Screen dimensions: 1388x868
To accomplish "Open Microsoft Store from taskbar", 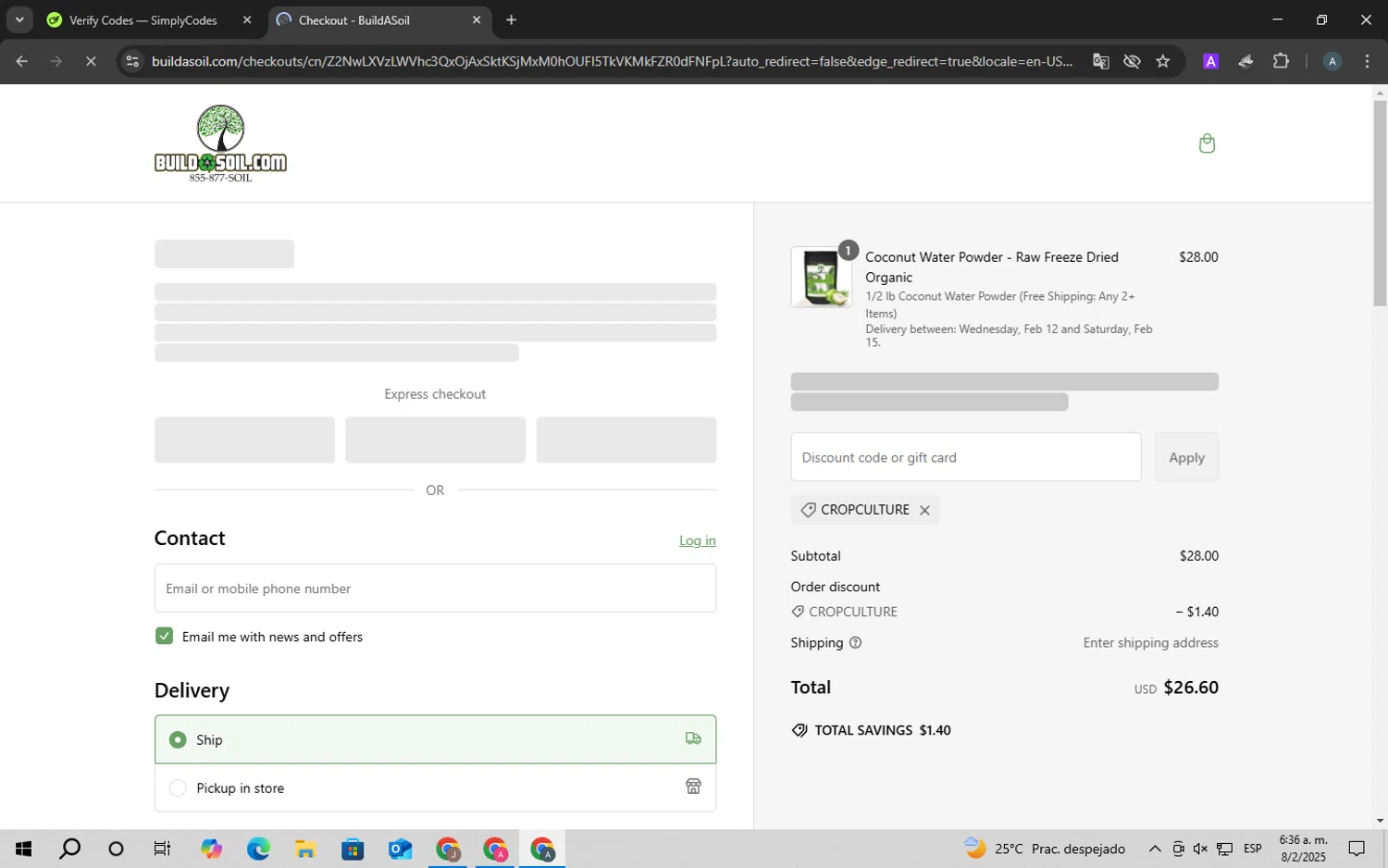I will point(353,849).
